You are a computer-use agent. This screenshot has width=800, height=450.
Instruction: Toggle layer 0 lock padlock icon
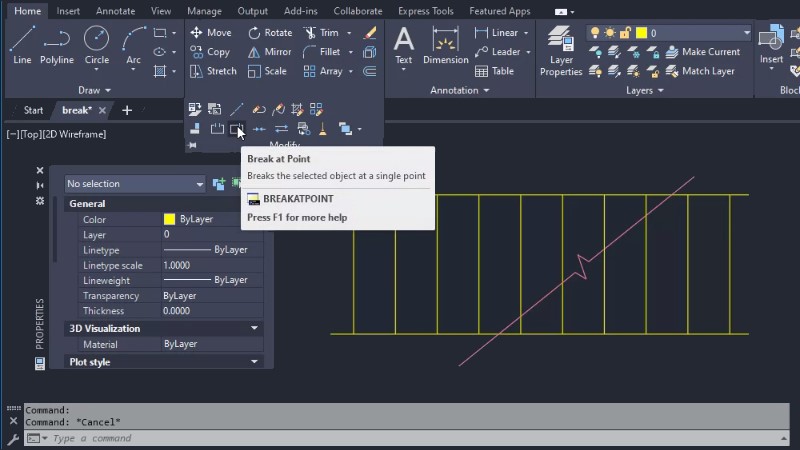625,33
